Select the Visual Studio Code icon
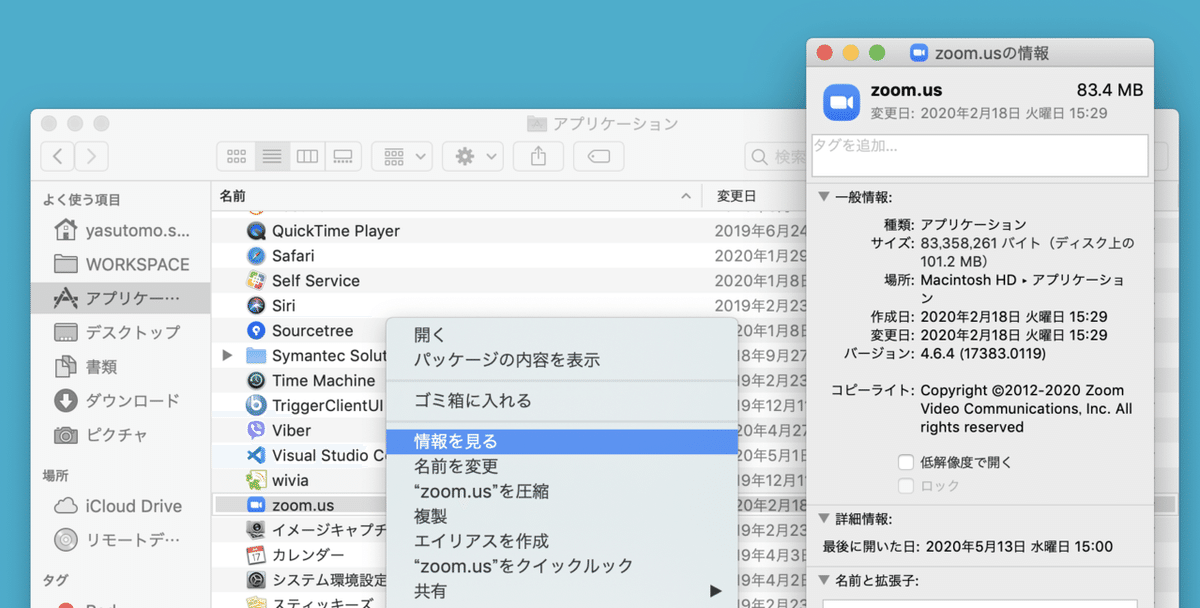Image resolution: width=1200 pixels, height=608 pixels. click(x=256, y=455)
